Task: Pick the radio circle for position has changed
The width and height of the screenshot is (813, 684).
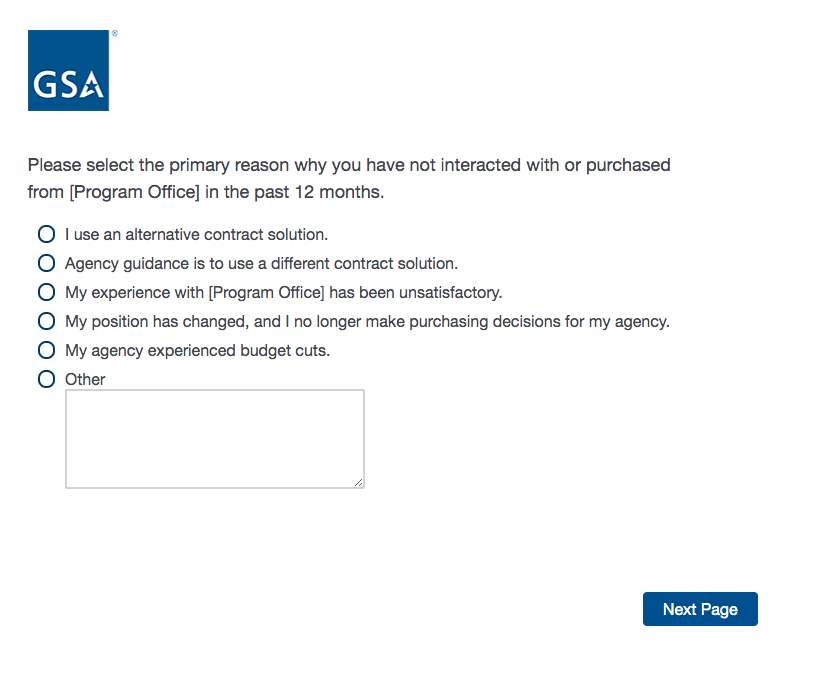Action: 46,322
